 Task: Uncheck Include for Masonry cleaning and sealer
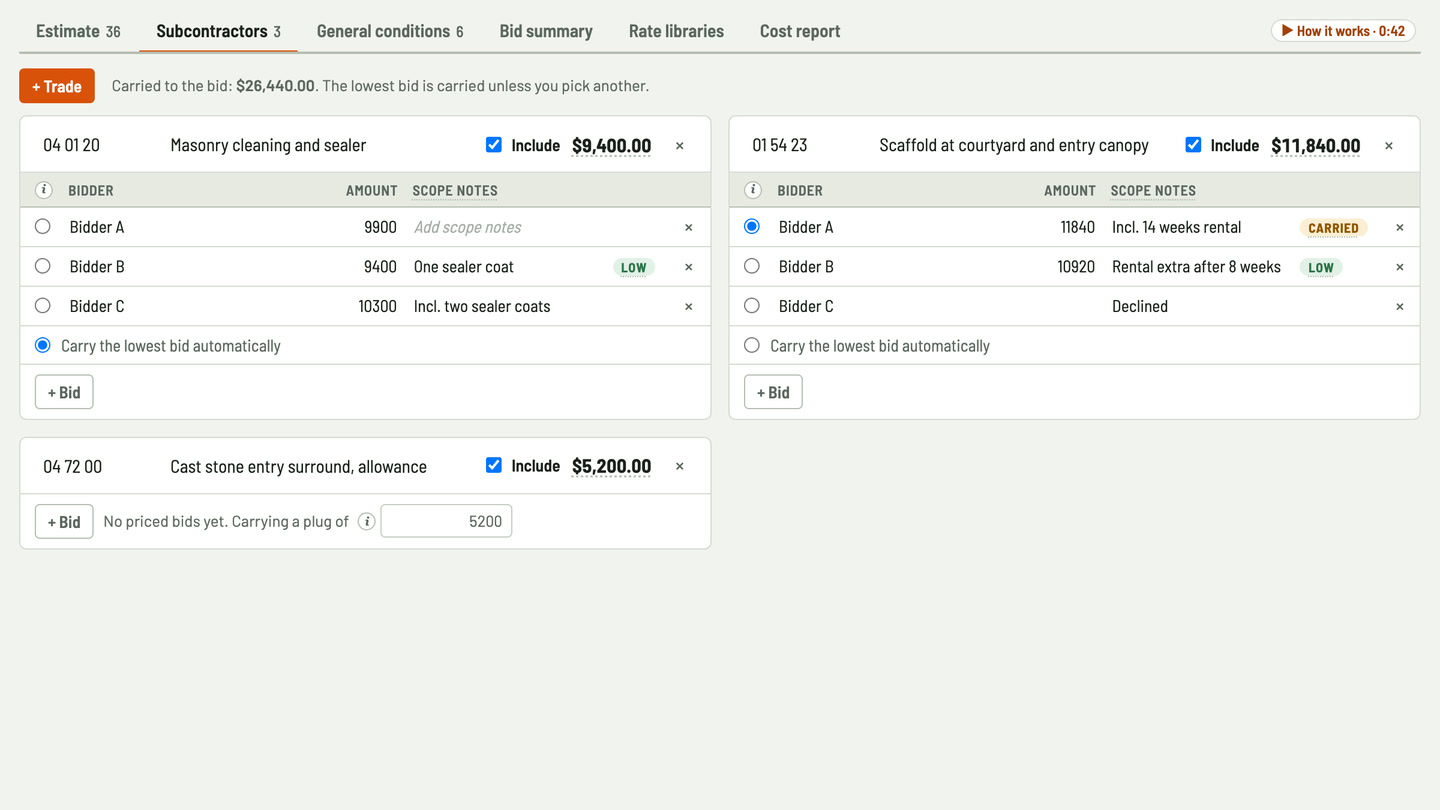coord(494,145)
